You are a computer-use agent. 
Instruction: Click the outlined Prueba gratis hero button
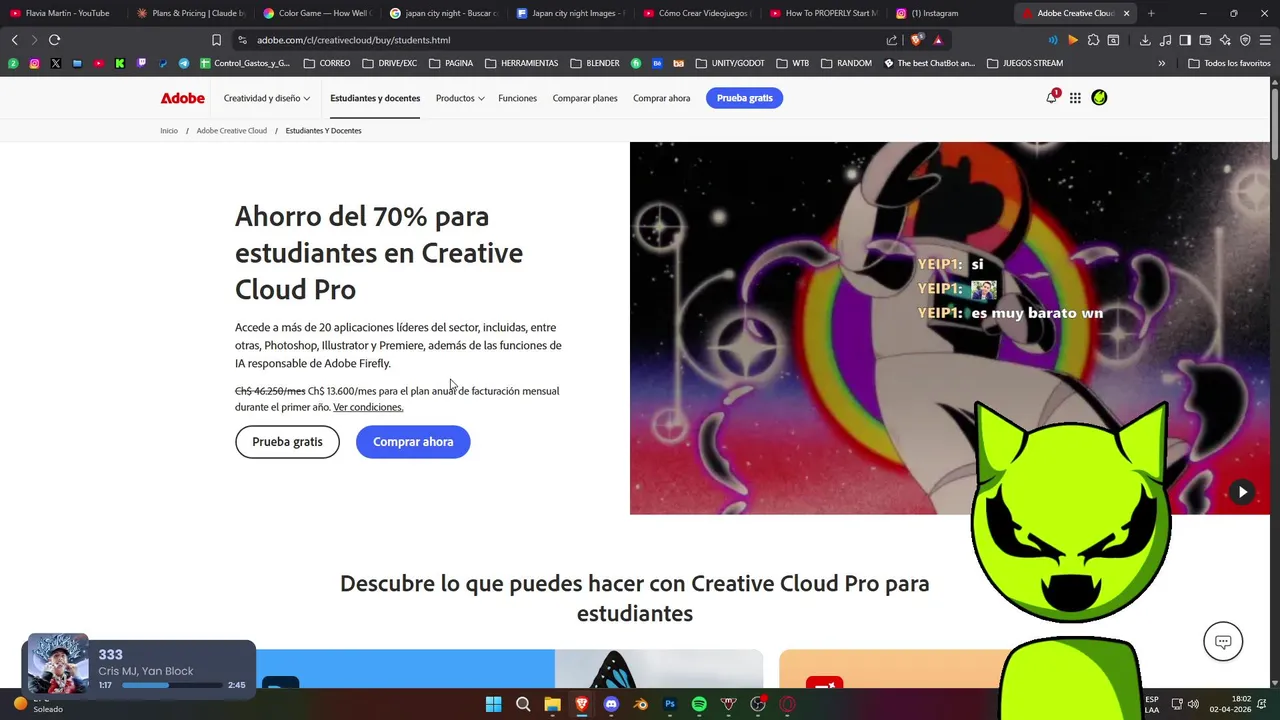(287, 442)
